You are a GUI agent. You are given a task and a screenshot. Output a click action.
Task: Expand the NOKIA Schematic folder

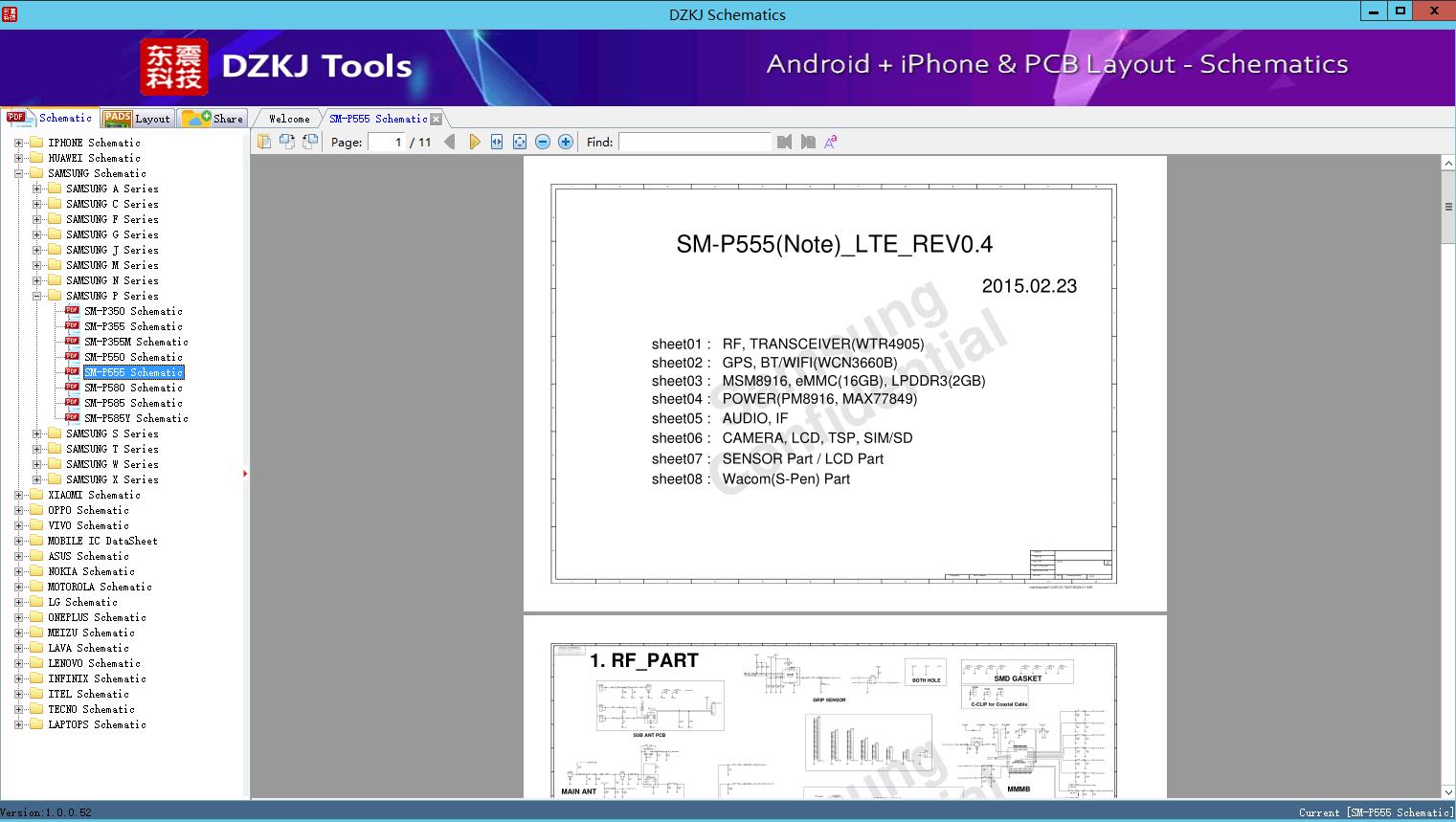pyautogui.click(x=18, y=571)
